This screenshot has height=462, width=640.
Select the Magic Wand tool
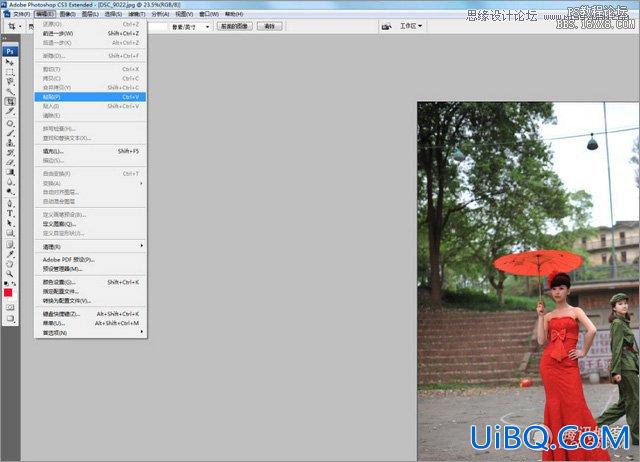(x=10, y=91)
